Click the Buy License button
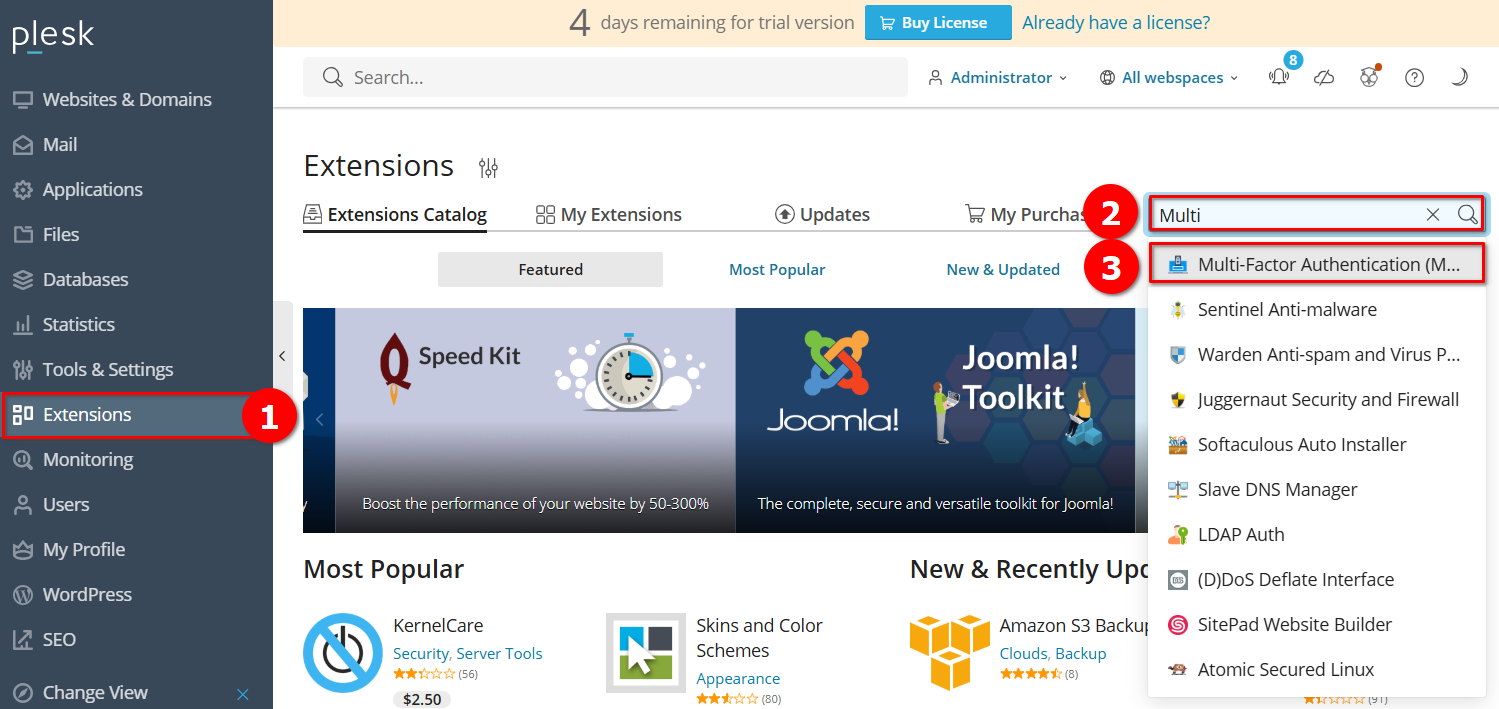Image resolution: width=1499 pixels, height=709 pixels. pyautogui.click(x=938, y=22)
